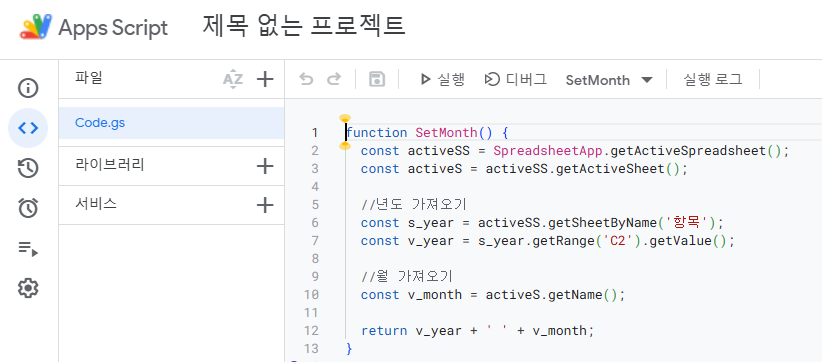Click the 파일 section header
The width and height of the screenshot is (822, 362).
(89, 79)
